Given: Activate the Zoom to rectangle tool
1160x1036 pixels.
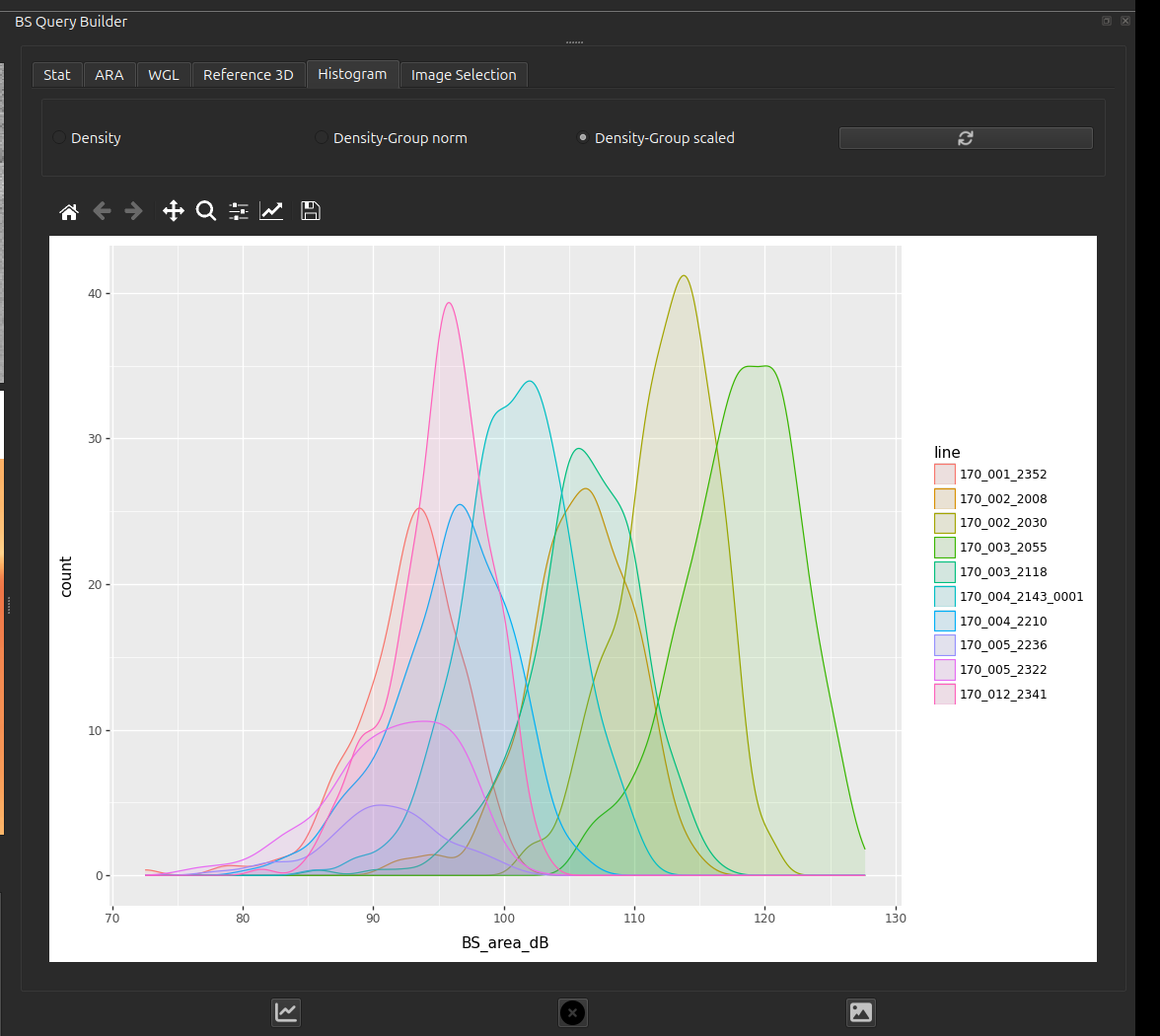Looking at the screenshot, I should point(205,211).
